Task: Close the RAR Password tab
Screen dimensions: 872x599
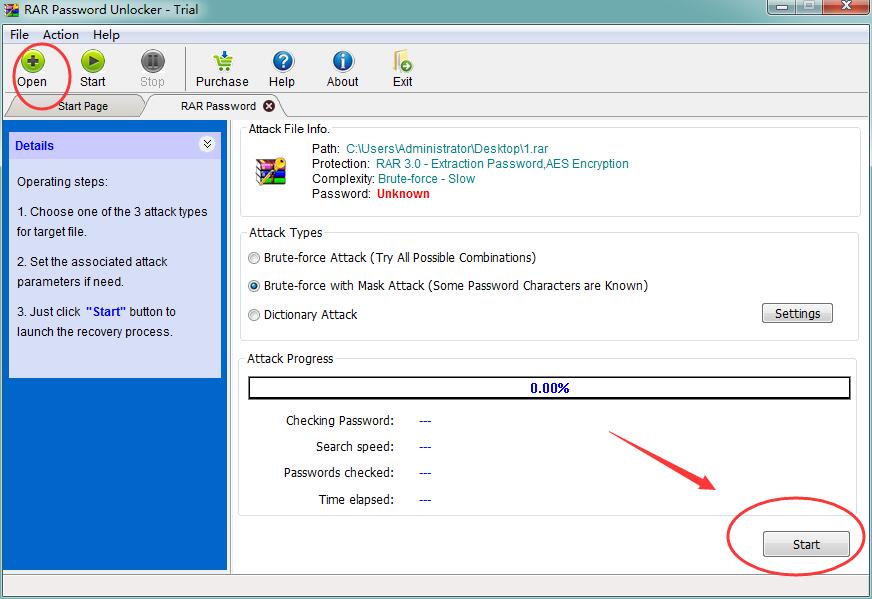Action: (269, 106)
